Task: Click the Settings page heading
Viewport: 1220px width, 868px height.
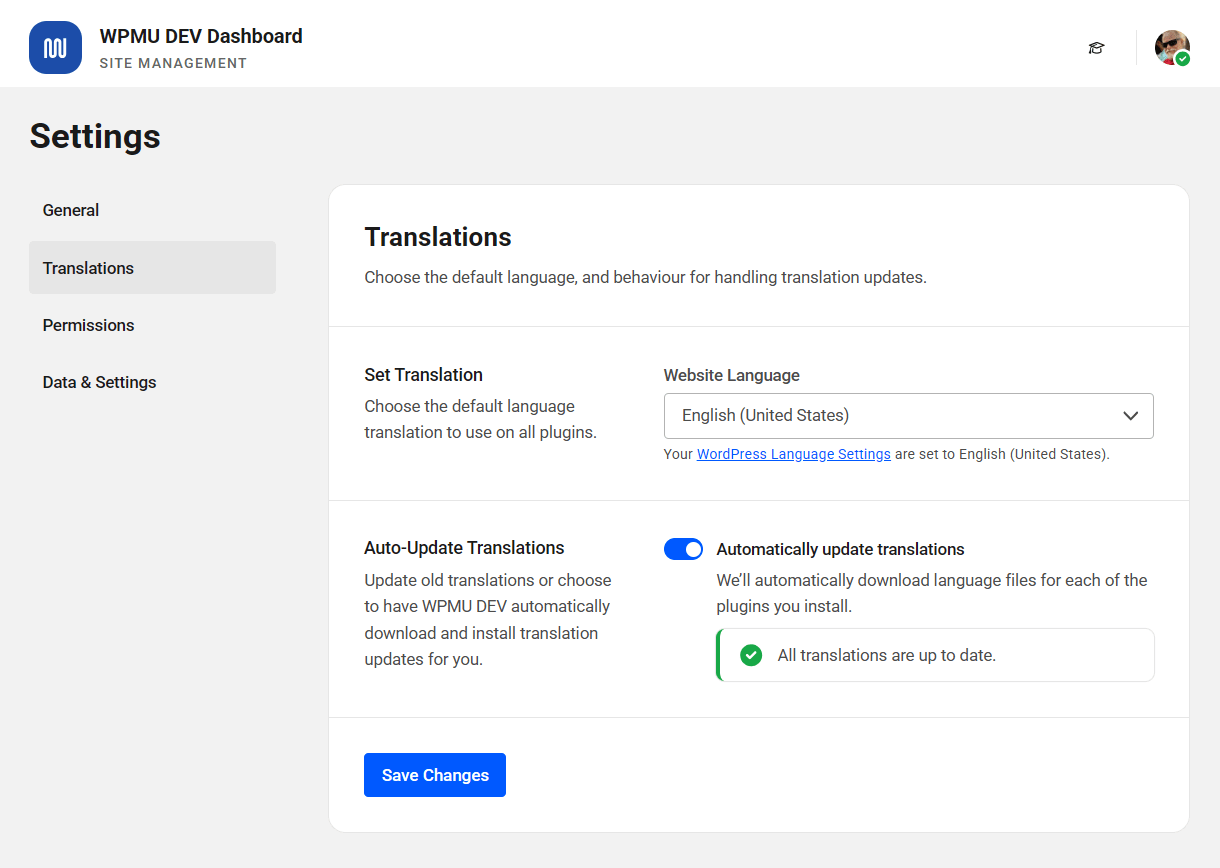Action: coord(95,136)
